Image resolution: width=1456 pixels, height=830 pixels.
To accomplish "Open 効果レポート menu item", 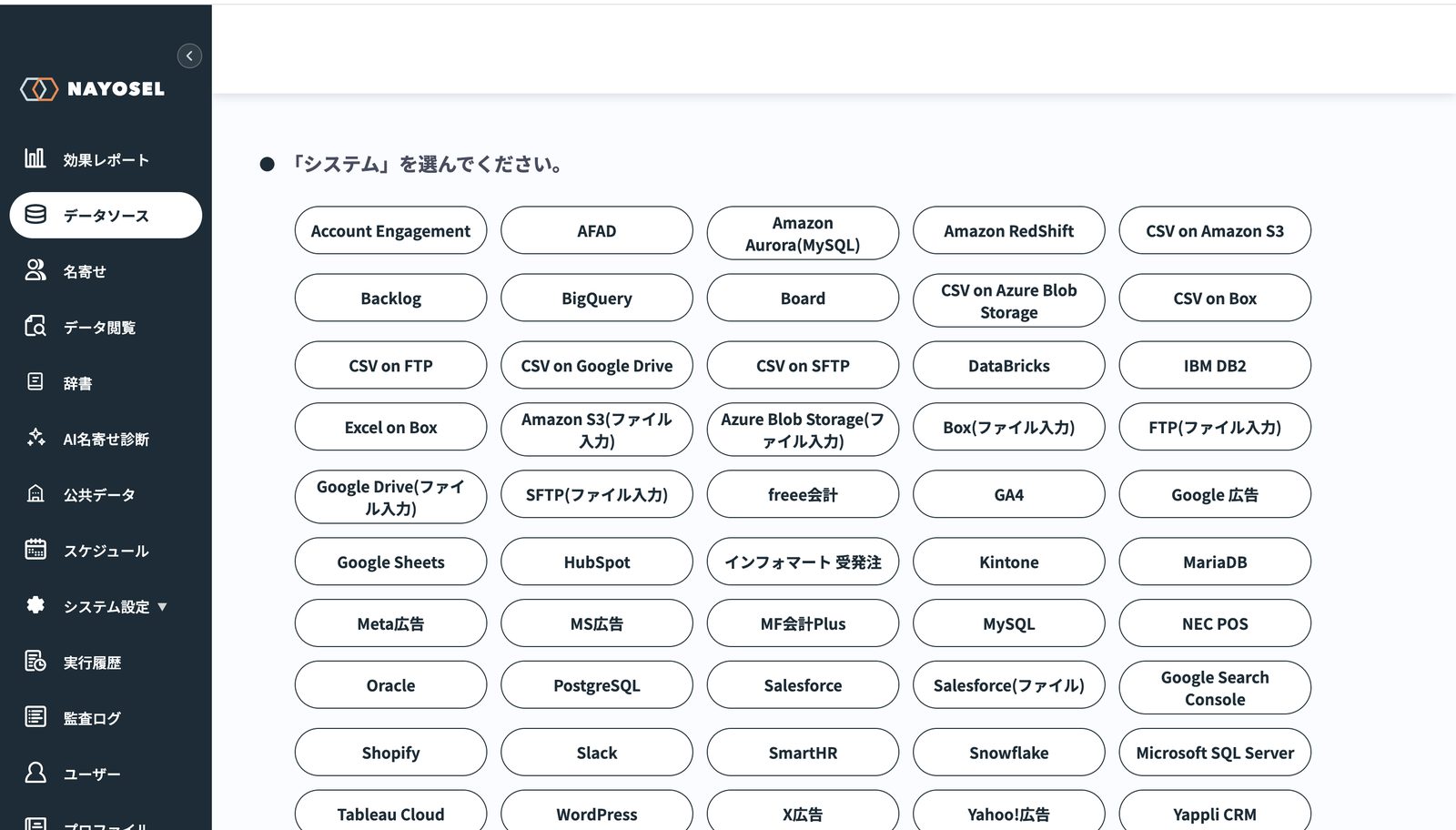I will 106,160.
